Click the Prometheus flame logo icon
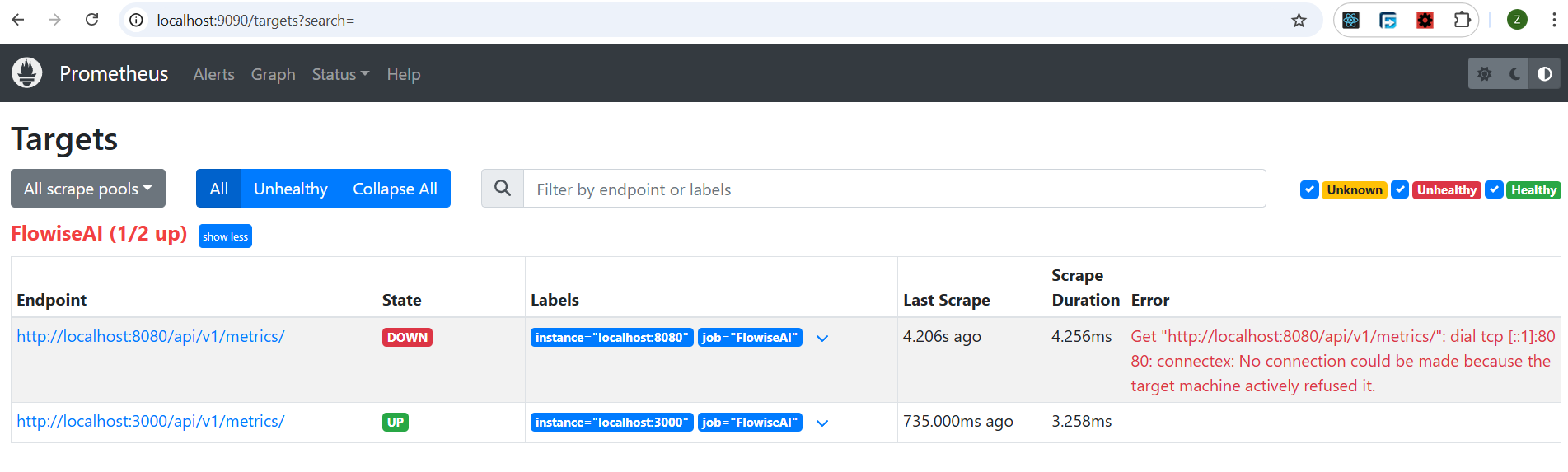The width and height of the screenshot is (1568, 472). click(27, 73)
